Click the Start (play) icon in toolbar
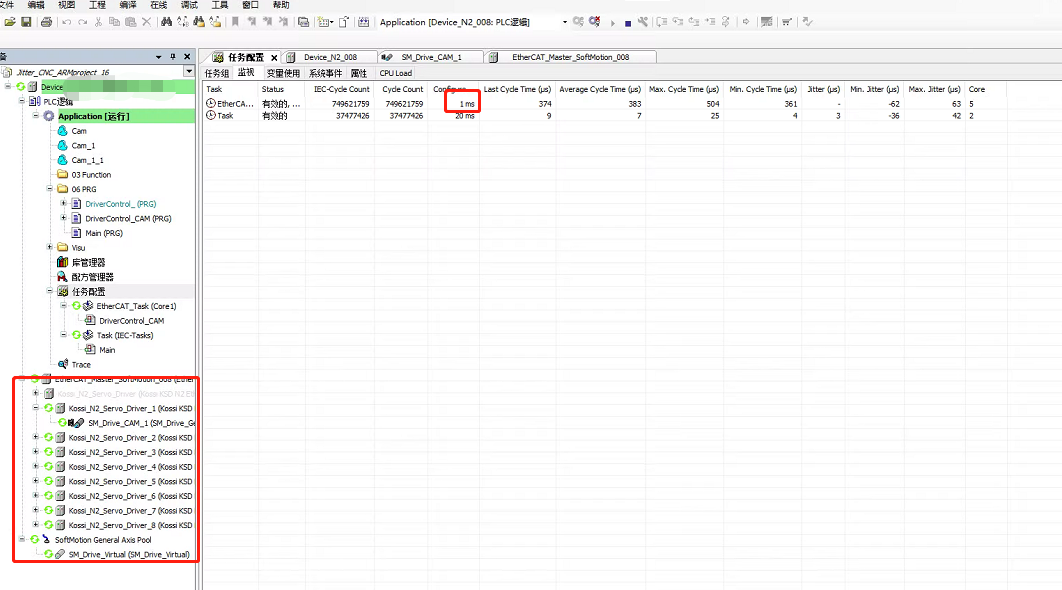Screen dimensions: 1062x590 [x=613, y=22]
